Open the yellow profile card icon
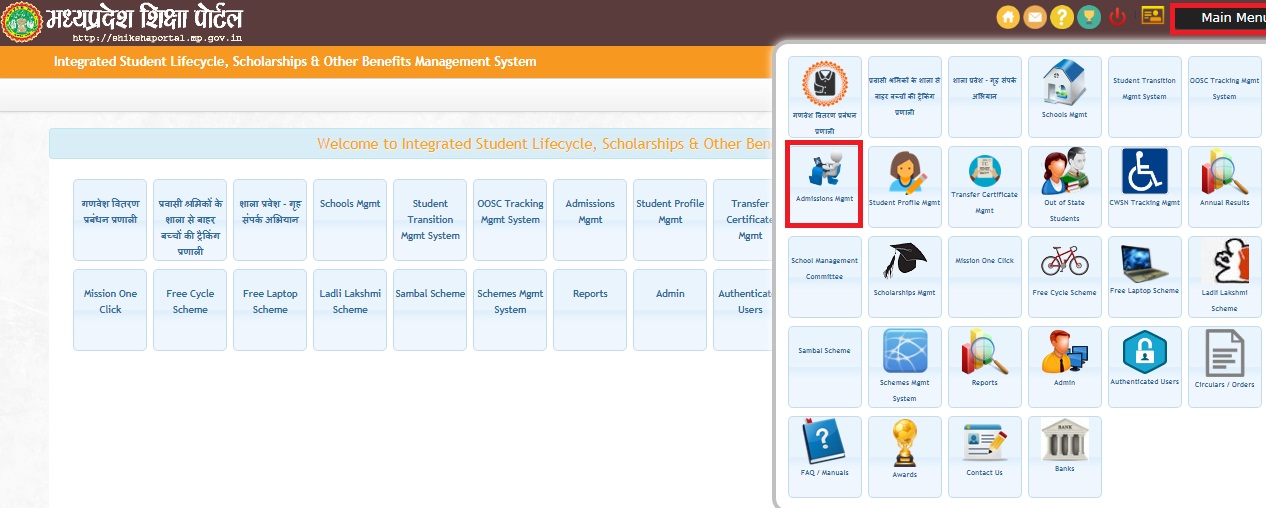The image size is (1266, 508). [x=1153, y=16]
